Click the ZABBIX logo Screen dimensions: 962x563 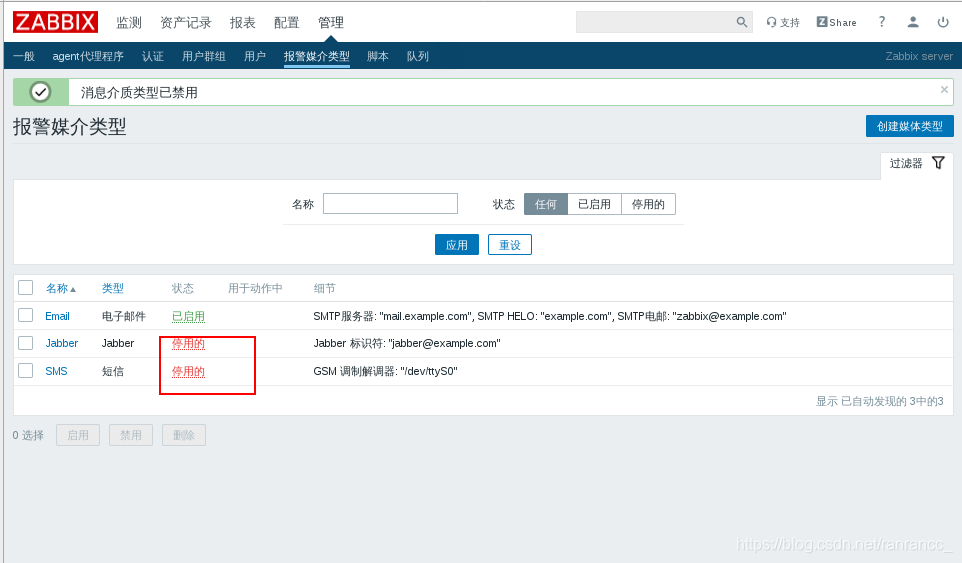pos(55,22)
